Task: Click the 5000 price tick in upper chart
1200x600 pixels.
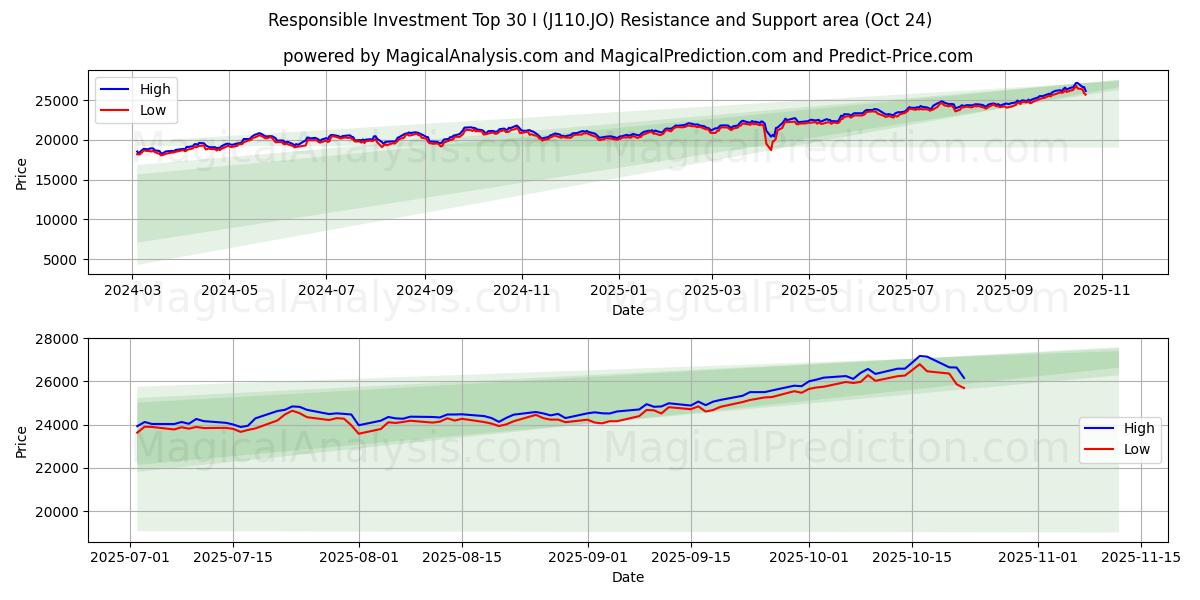Action: (63, 260)
